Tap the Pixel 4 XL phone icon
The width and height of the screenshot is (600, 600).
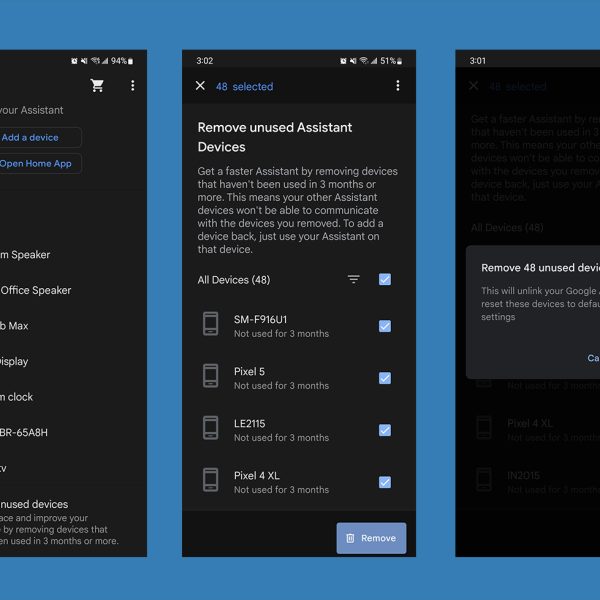pos(211,481)
